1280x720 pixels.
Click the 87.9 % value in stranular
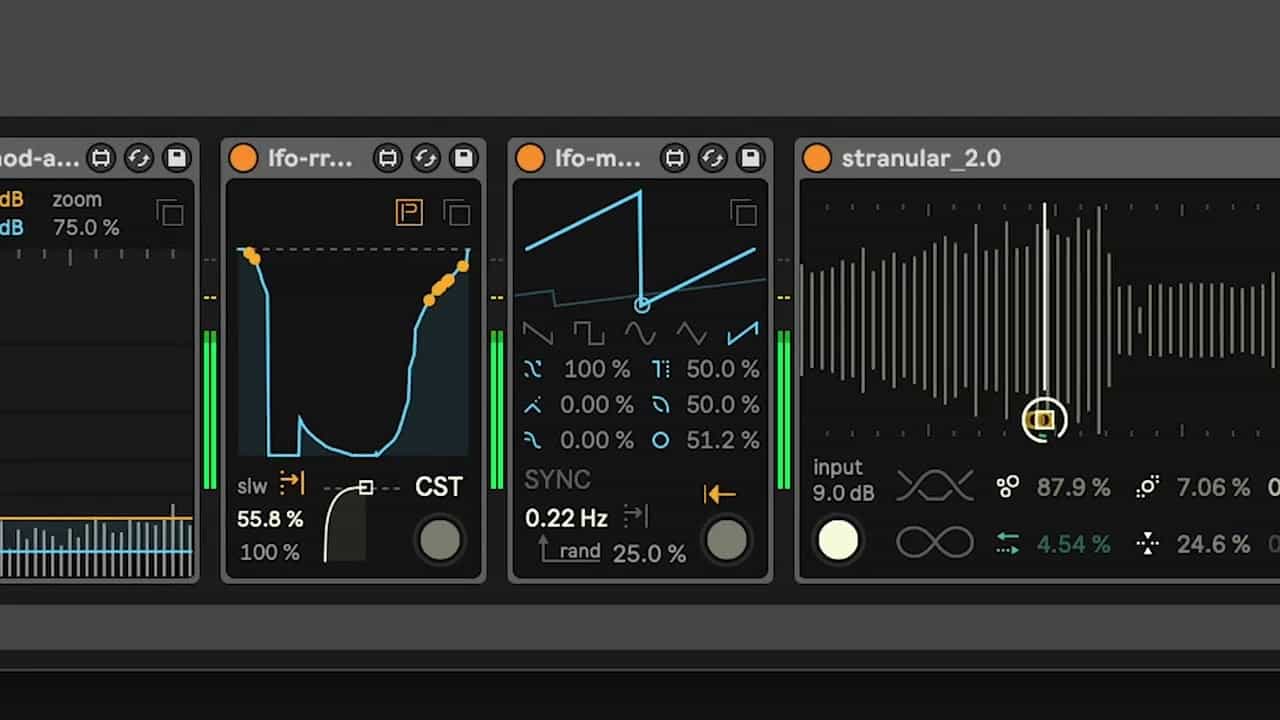(1073, 487)
